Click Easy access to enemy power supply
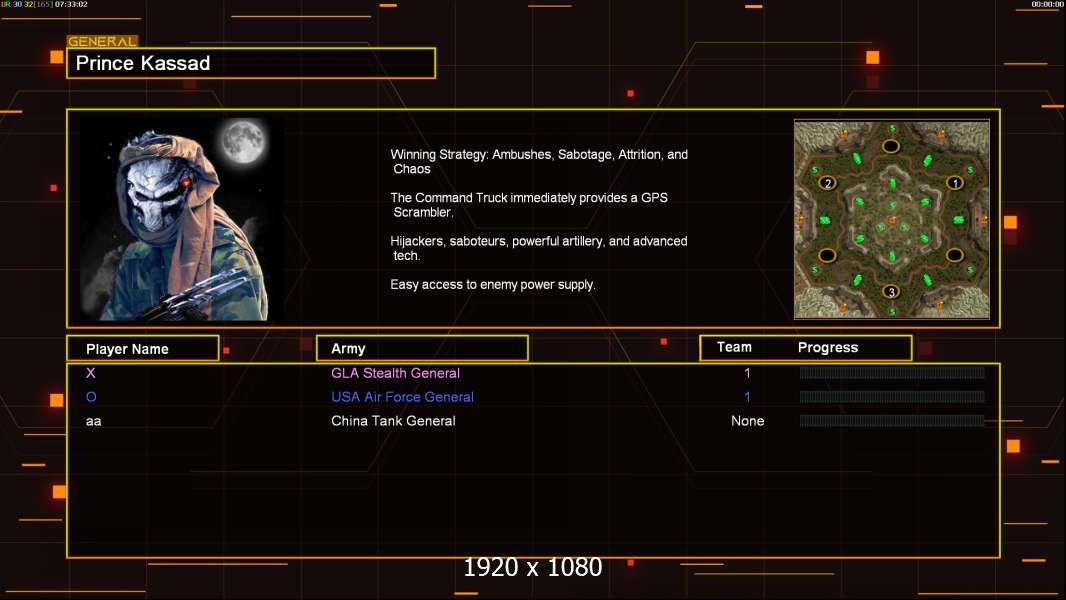The width and height of the screenshot is (1066, 600). (x=493, y=285)
